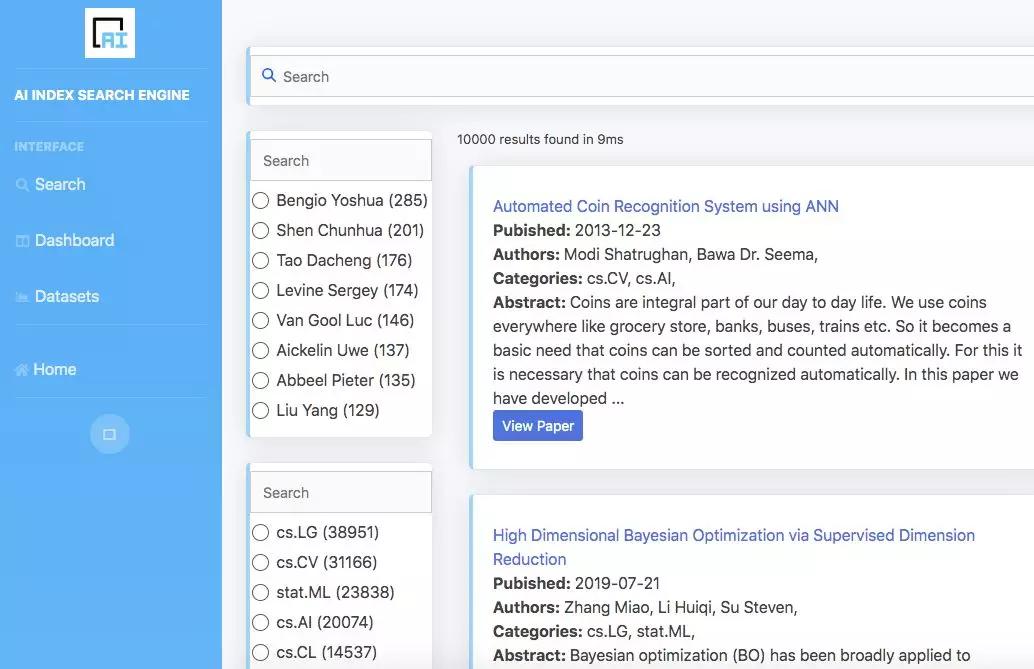Click the category filter search field
The width and height of the screenshot is (1034, 669).
coord(341,492)
